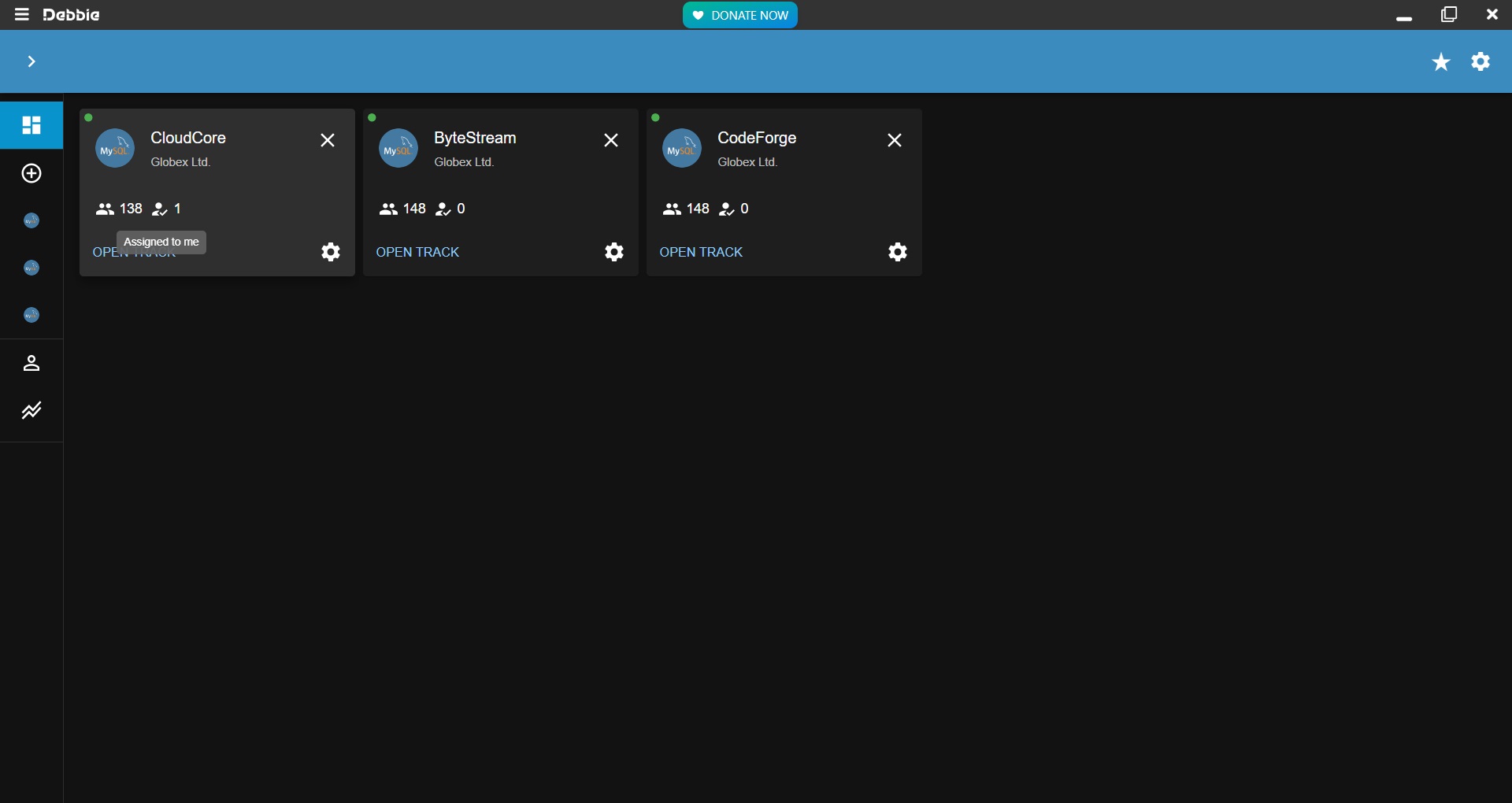Screen dimensions: 1512x803
Task: Click Open Track on CodeForge card
Action: click(x=701, y=252)
